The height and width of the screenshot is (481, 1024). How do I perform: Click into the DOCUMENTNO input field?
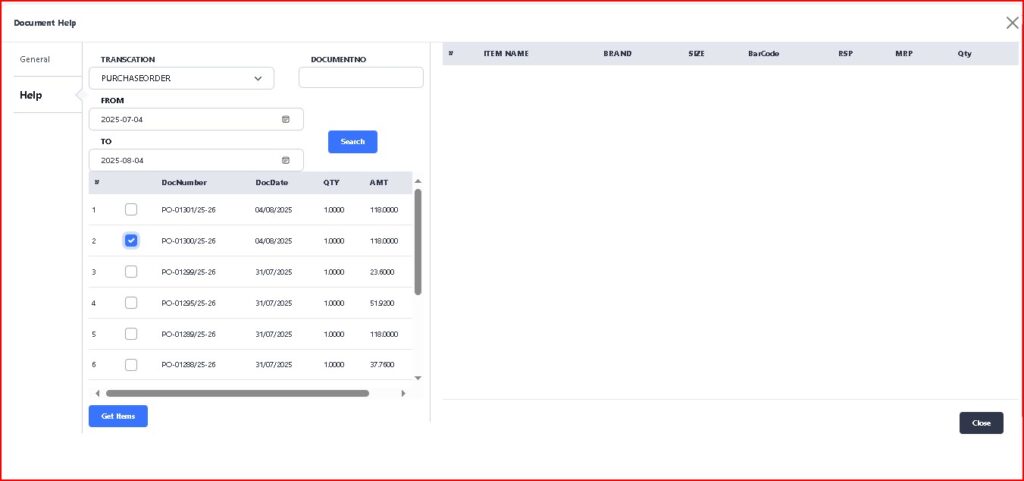[x=360, y=78]
